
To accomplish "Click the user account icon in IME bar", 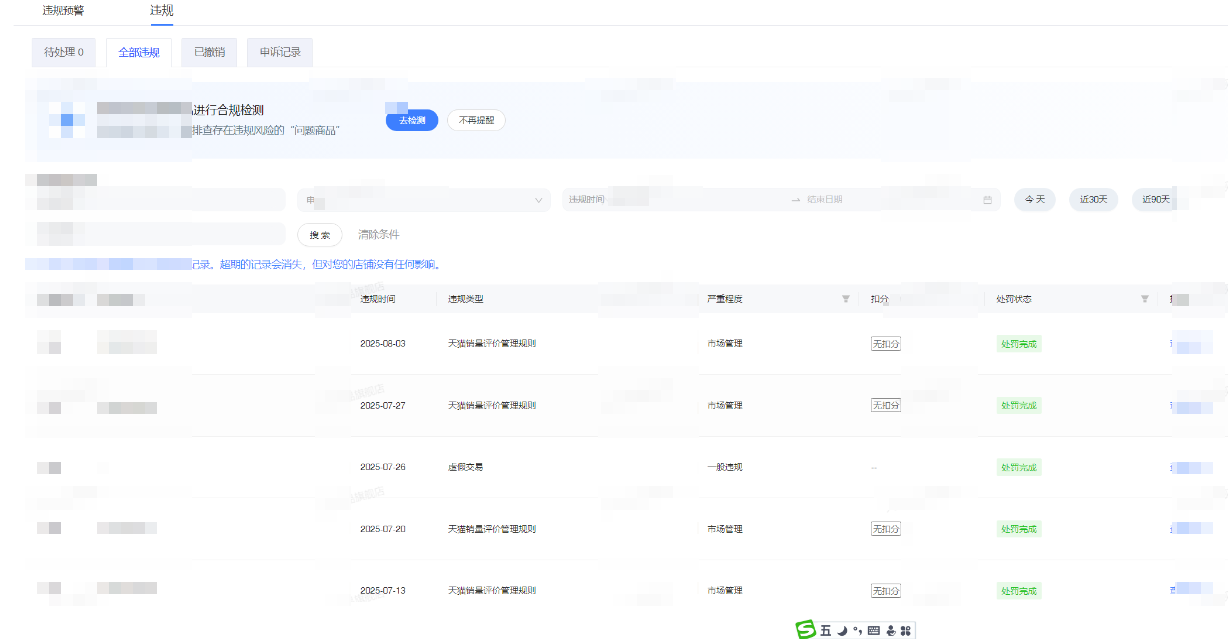I will (x=890, y=630).
